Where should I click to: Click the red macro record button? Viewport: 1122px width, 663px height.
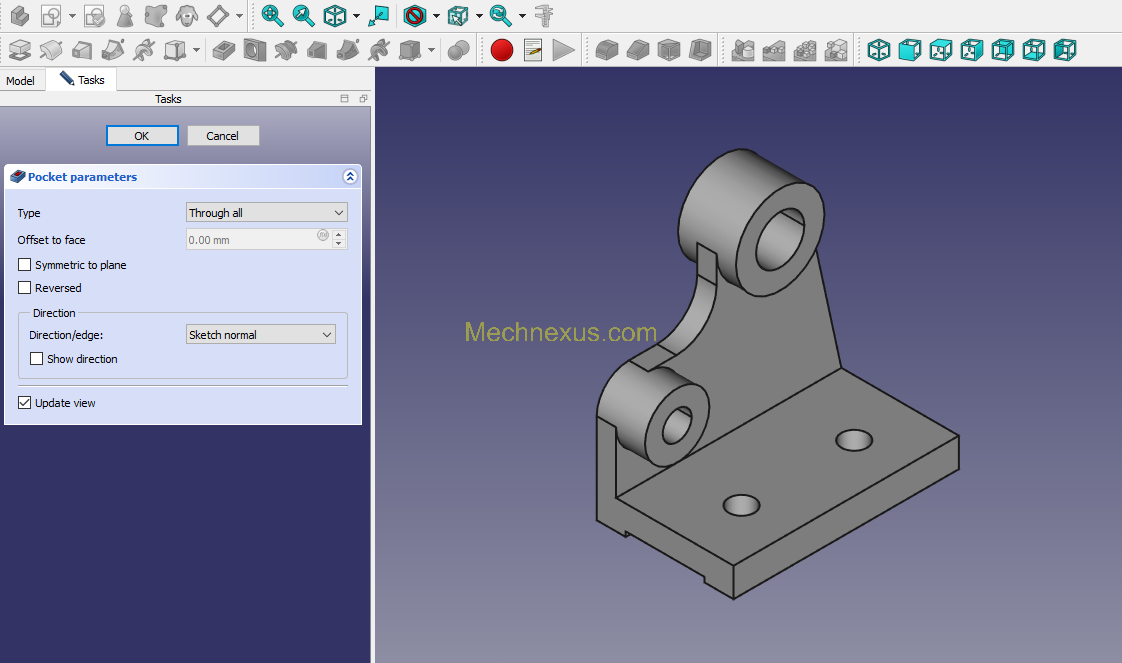502,50
